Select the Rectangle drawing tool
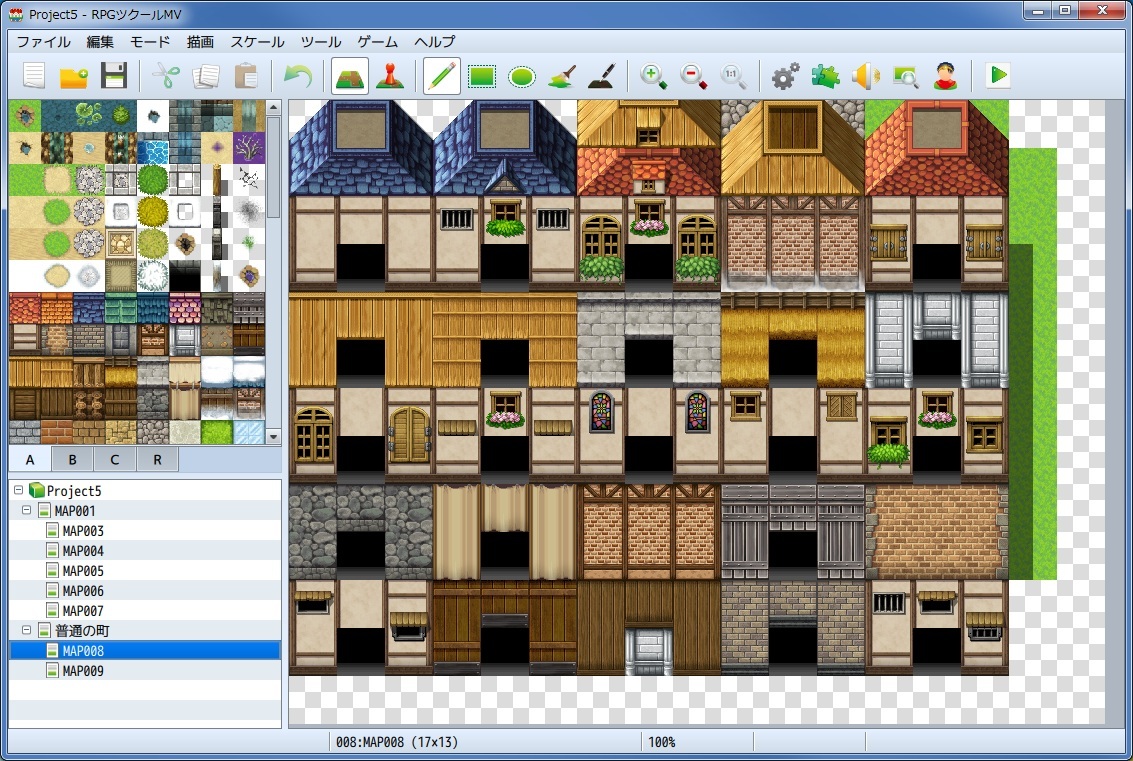Image resolution: width=1133 pixels, height=761 pixels. [482, 76]
